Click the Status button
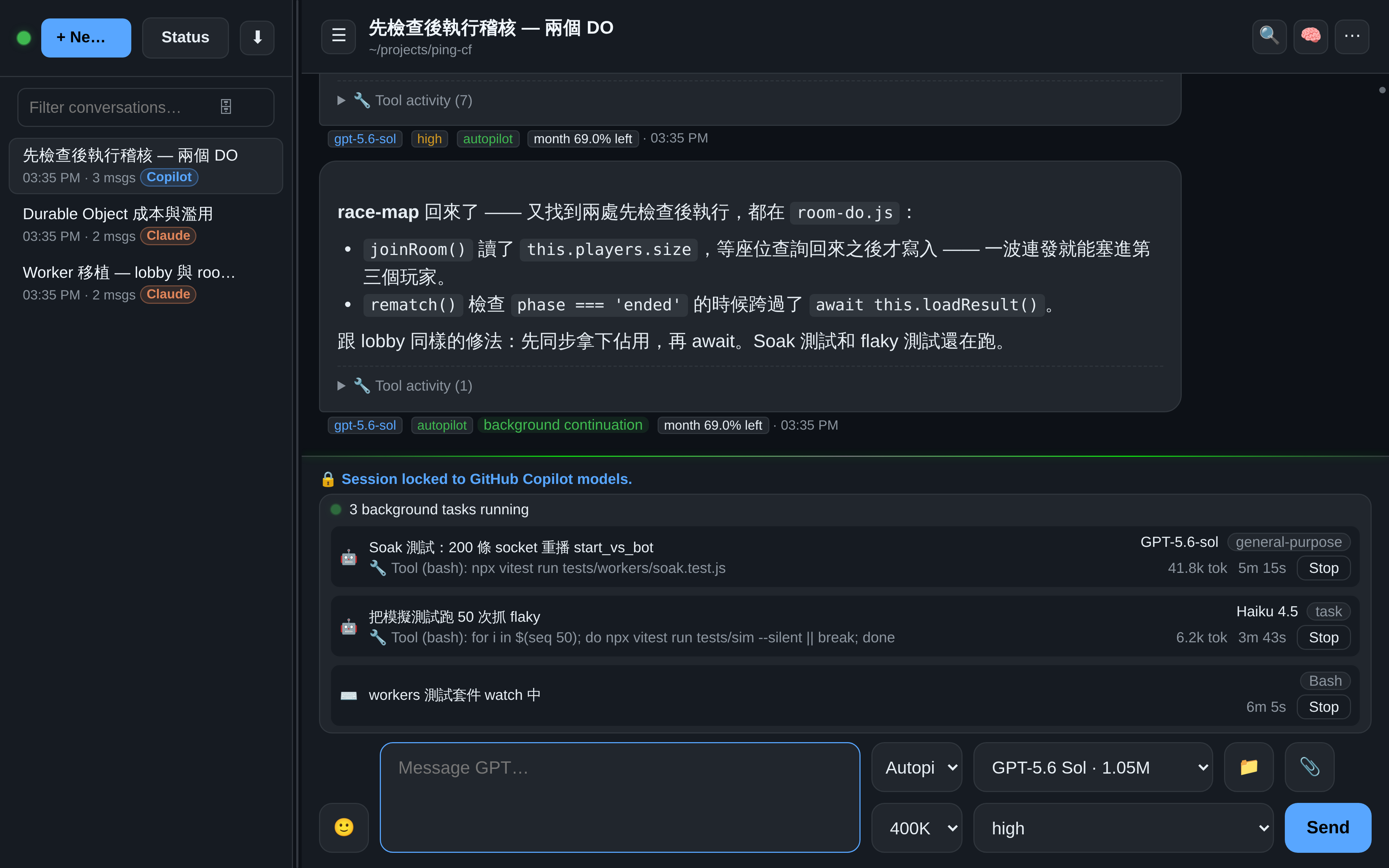 (x=185, y=37)
